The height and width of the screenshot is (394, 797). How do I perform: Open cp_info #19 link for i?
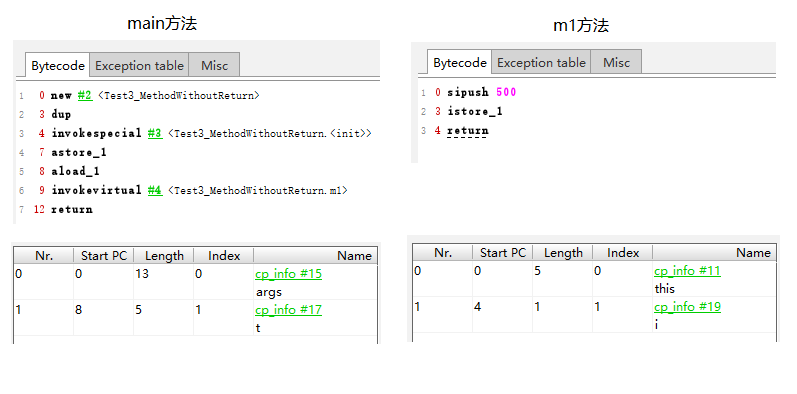point(687,307)
